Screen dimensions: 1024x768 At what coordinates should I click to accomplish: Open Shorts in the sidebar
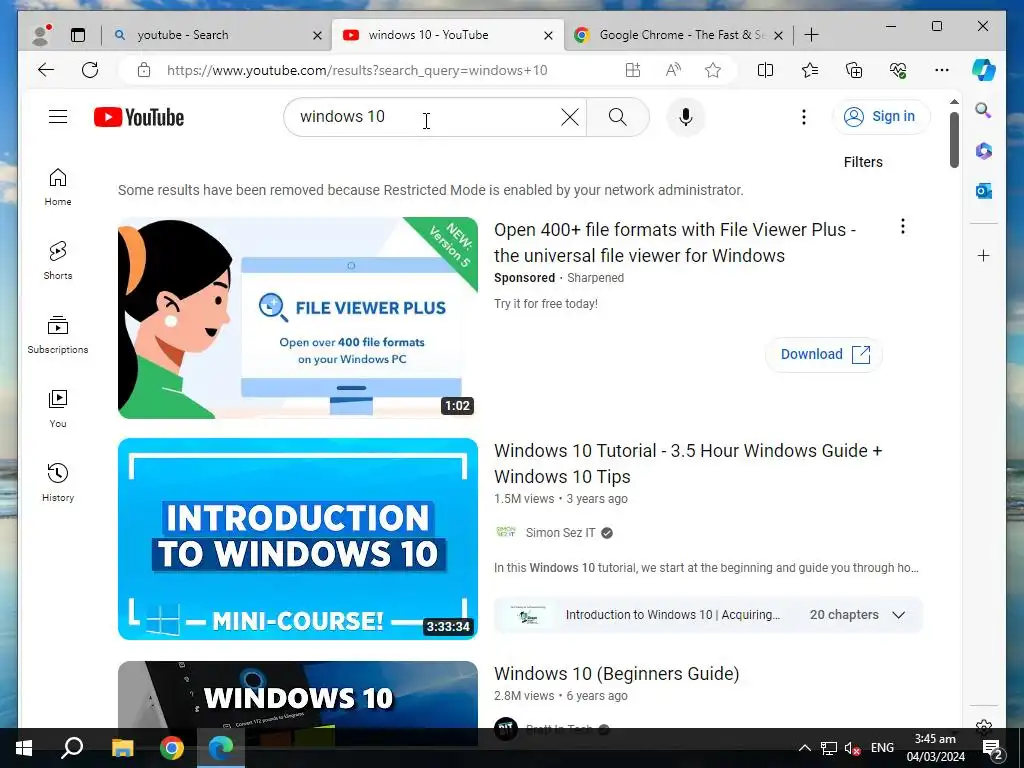tap(57, 261)
